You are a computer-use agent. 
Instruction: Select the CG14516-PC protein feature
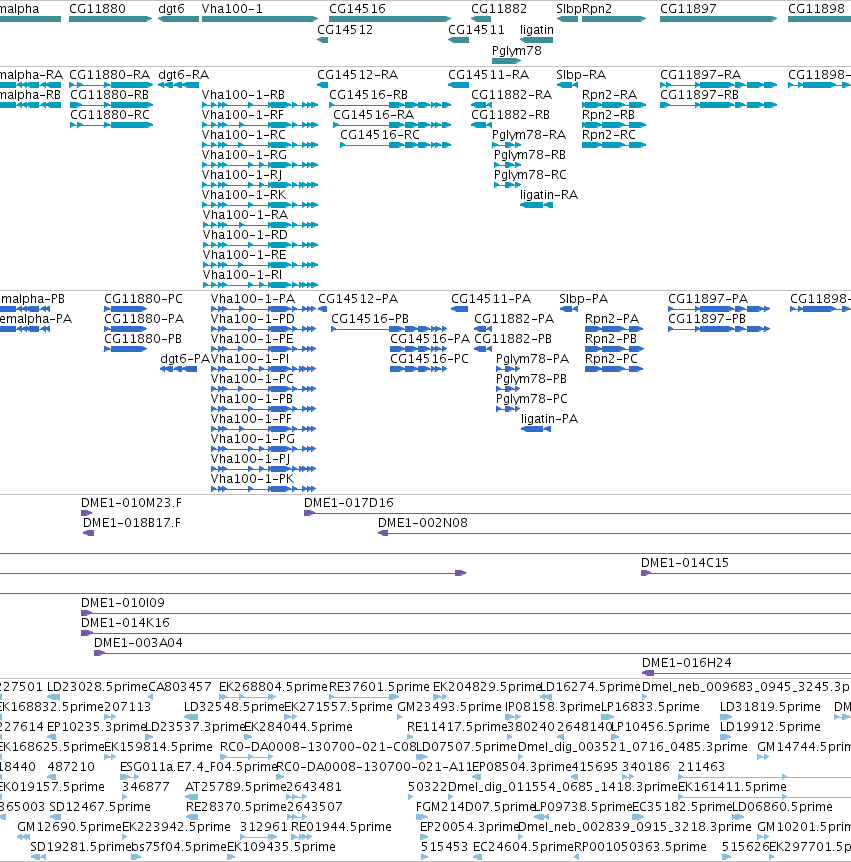click(x=418, y=369)
